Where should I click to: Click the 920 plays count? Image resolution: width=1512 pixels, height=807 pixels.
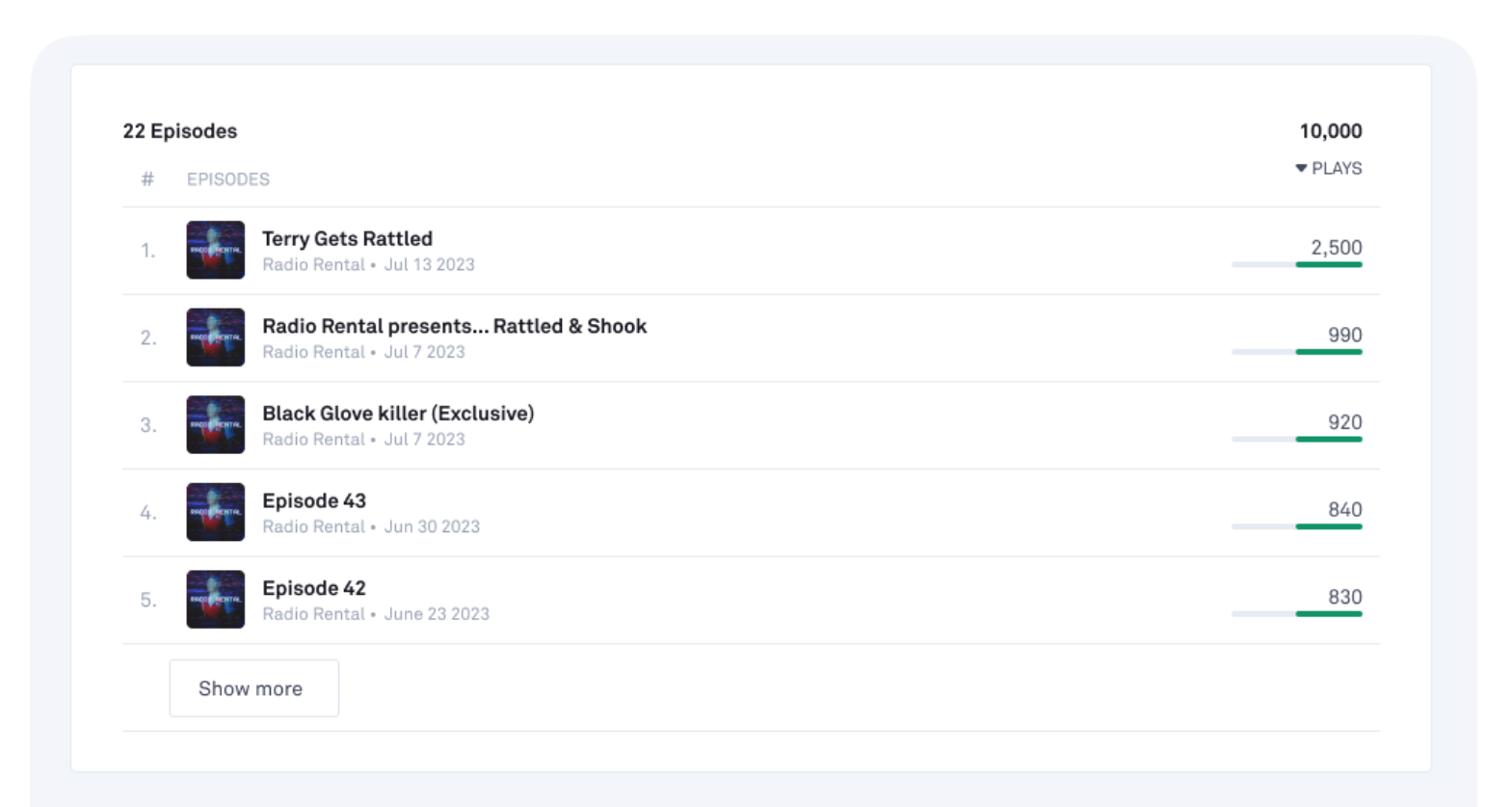tap(1344, 422)
